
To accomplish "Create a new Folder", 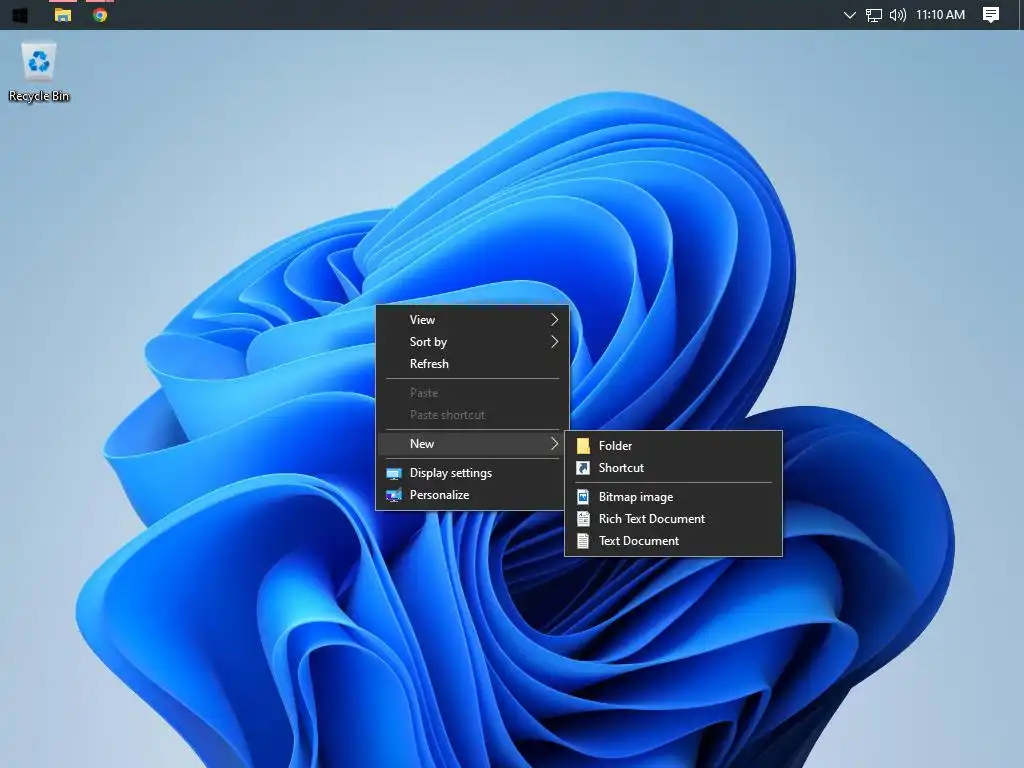I will 673,445.
